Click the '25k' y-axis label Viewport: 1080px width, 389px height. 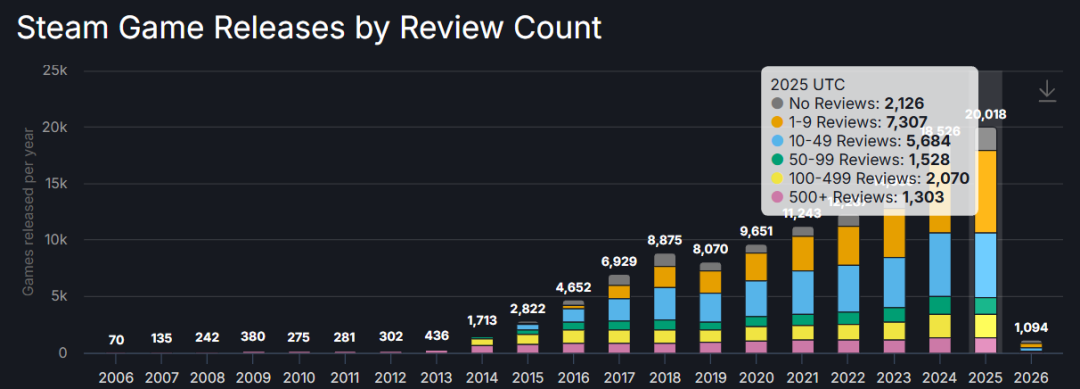coord(54,71)
